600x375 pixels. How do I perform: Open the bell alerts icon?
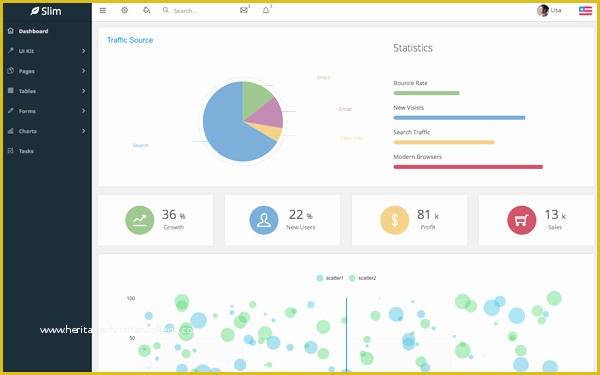tap(266, 10)
